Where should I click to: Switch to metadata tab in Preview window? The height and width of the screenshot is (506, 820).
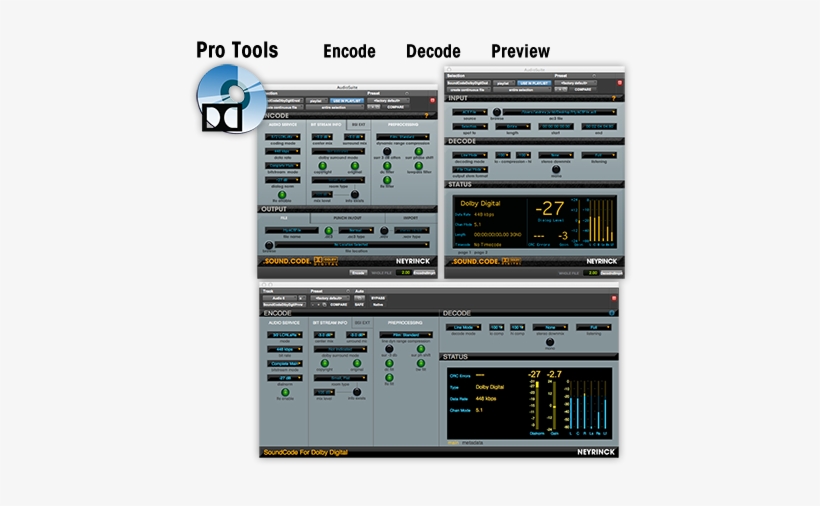[472, 443]
